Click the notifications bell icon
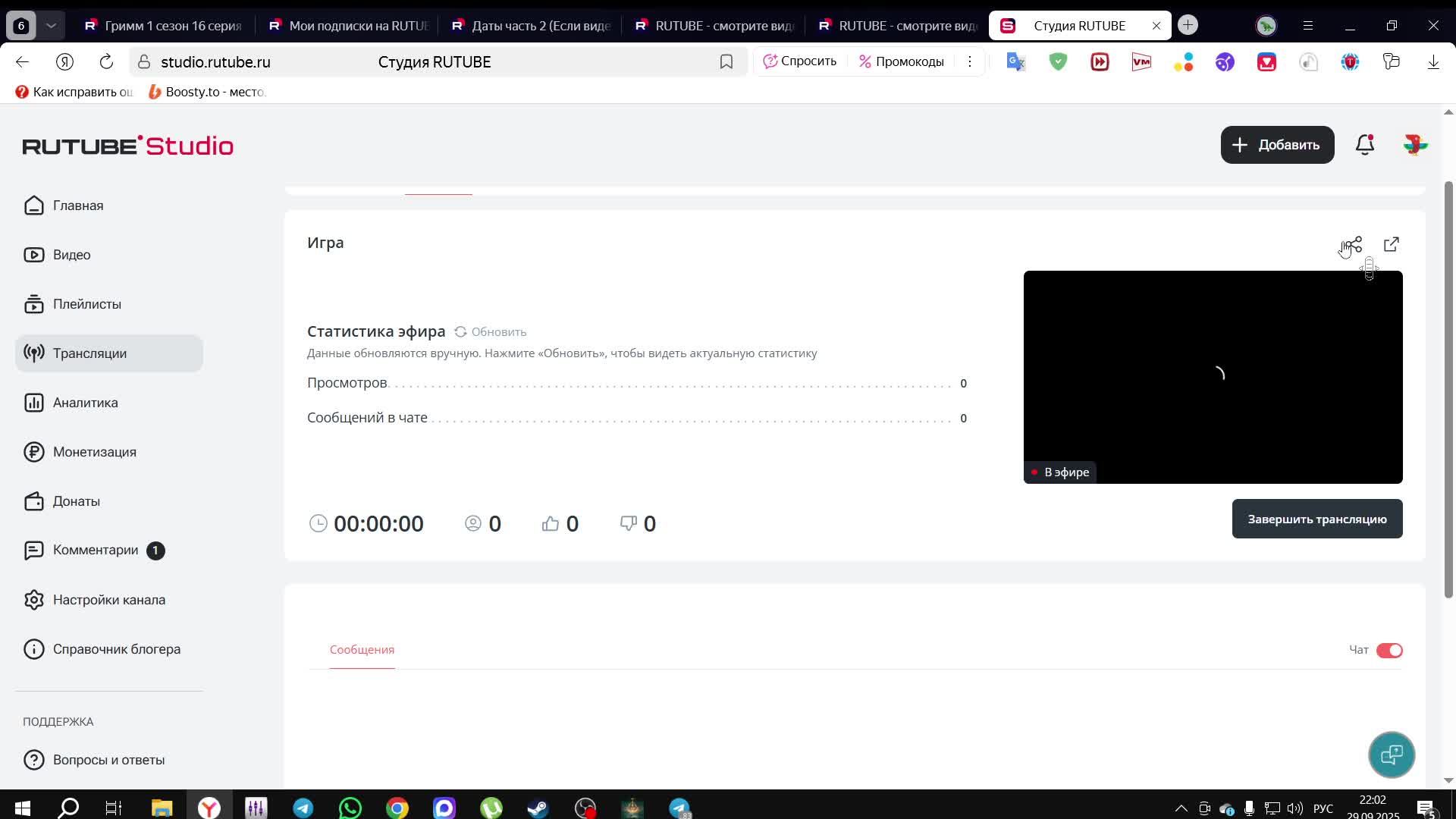1456x819 pixels. pyautogui.click(x=1365, y=144)
